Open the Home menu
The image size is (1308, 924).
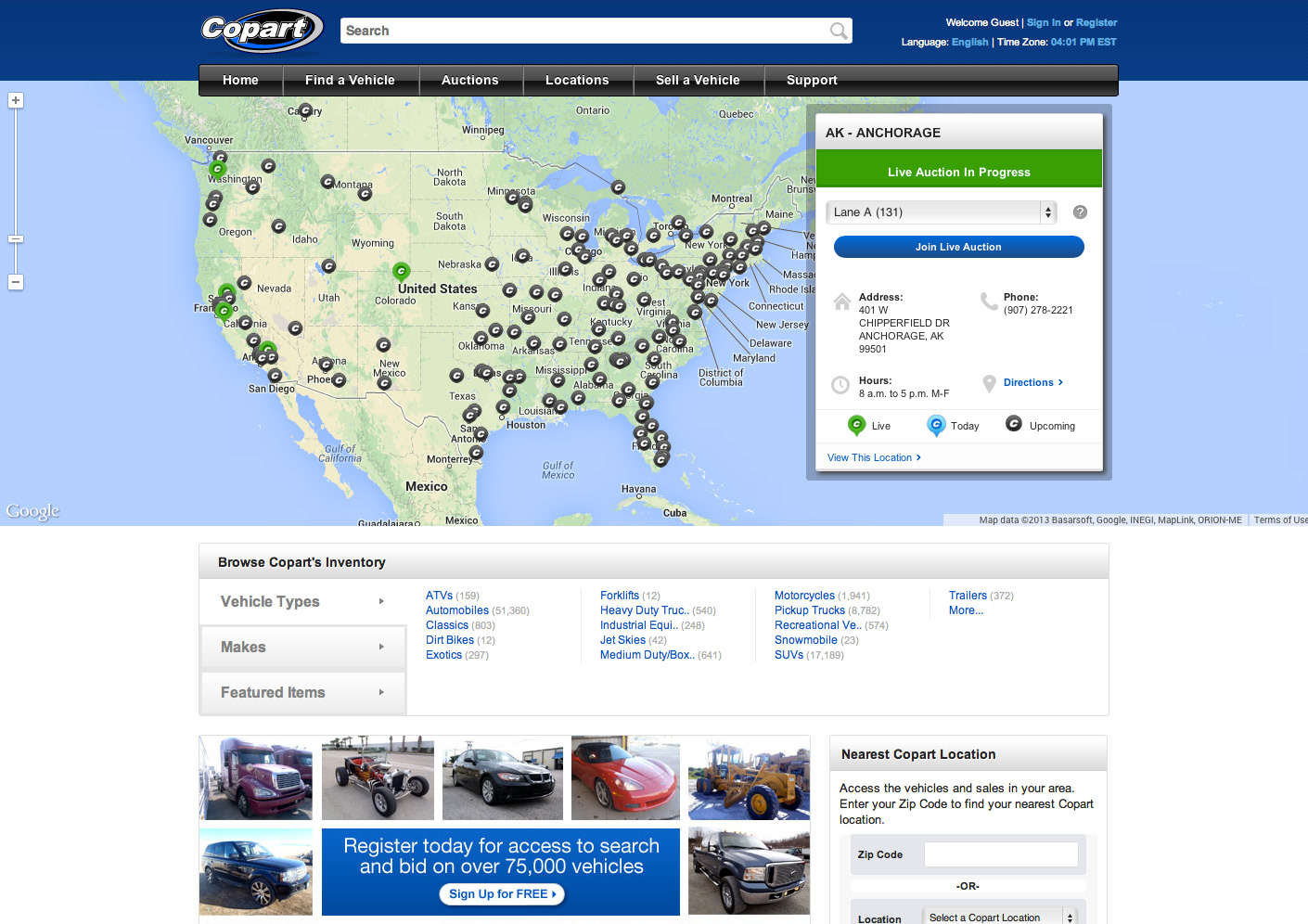pos(240,81)
